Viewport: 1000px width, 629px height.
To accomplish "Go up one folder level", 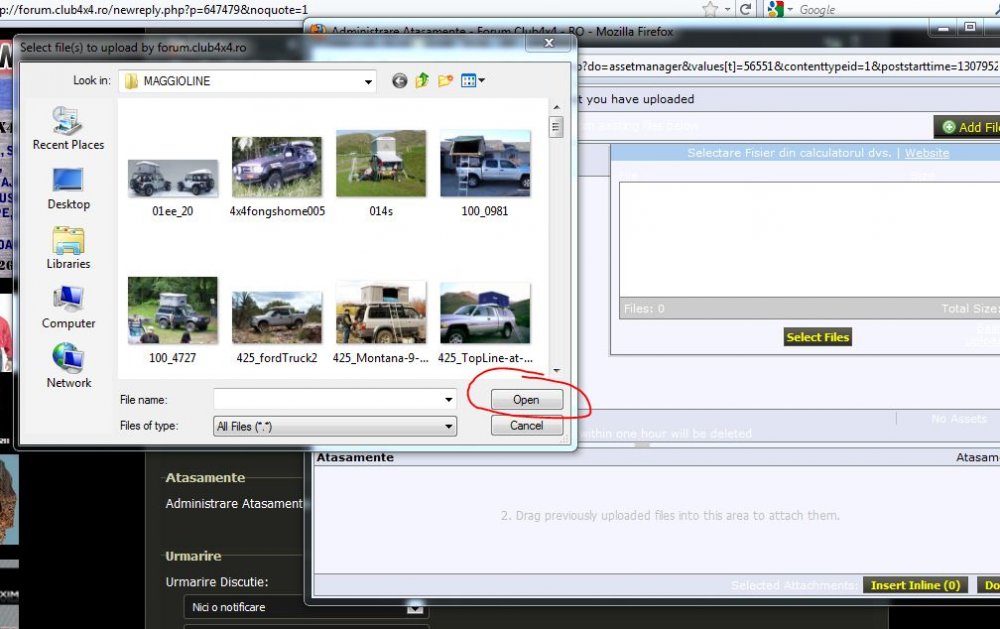I will [x=422, y=81].
